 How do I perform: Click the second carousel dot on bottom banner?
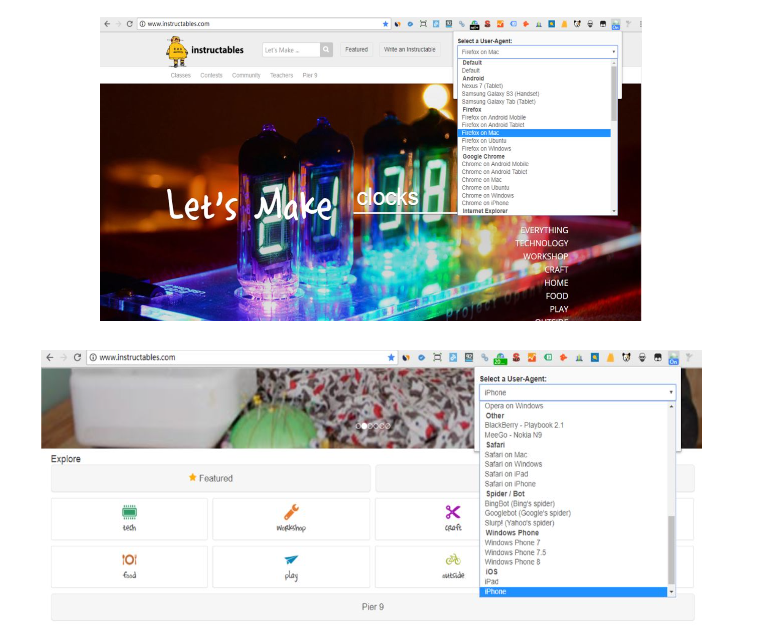click(x=364, y=426)
